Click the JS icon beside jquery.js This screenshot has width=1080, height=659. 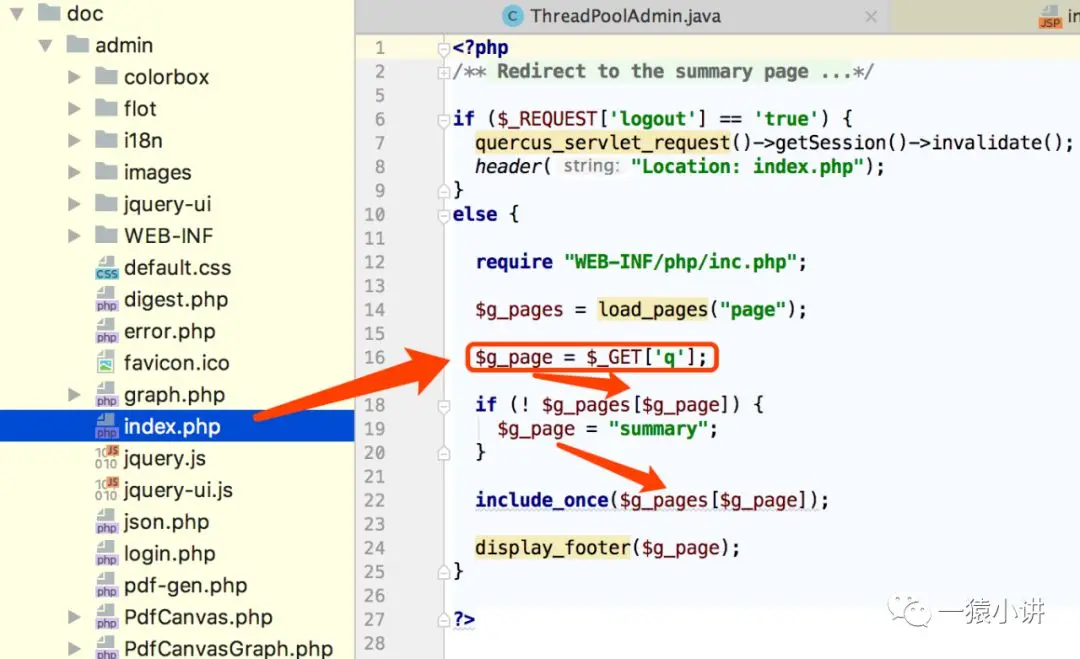[x=107, y=458]
